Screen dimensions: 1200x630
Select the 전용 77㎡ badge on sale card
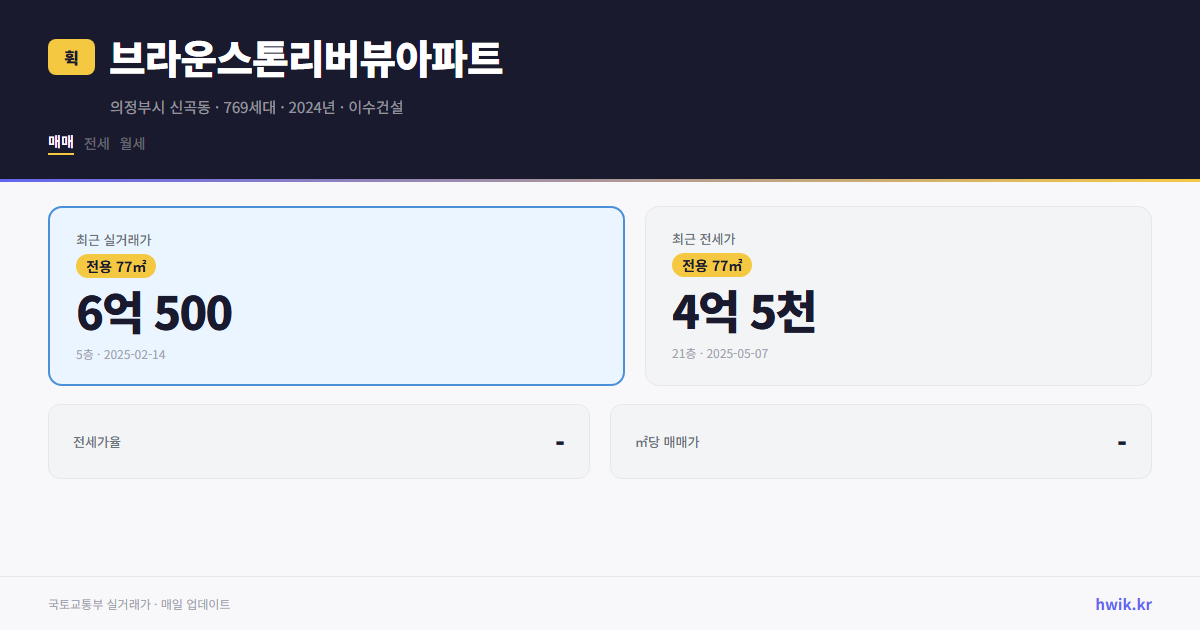pyautogui.click(x=114, y=266)
